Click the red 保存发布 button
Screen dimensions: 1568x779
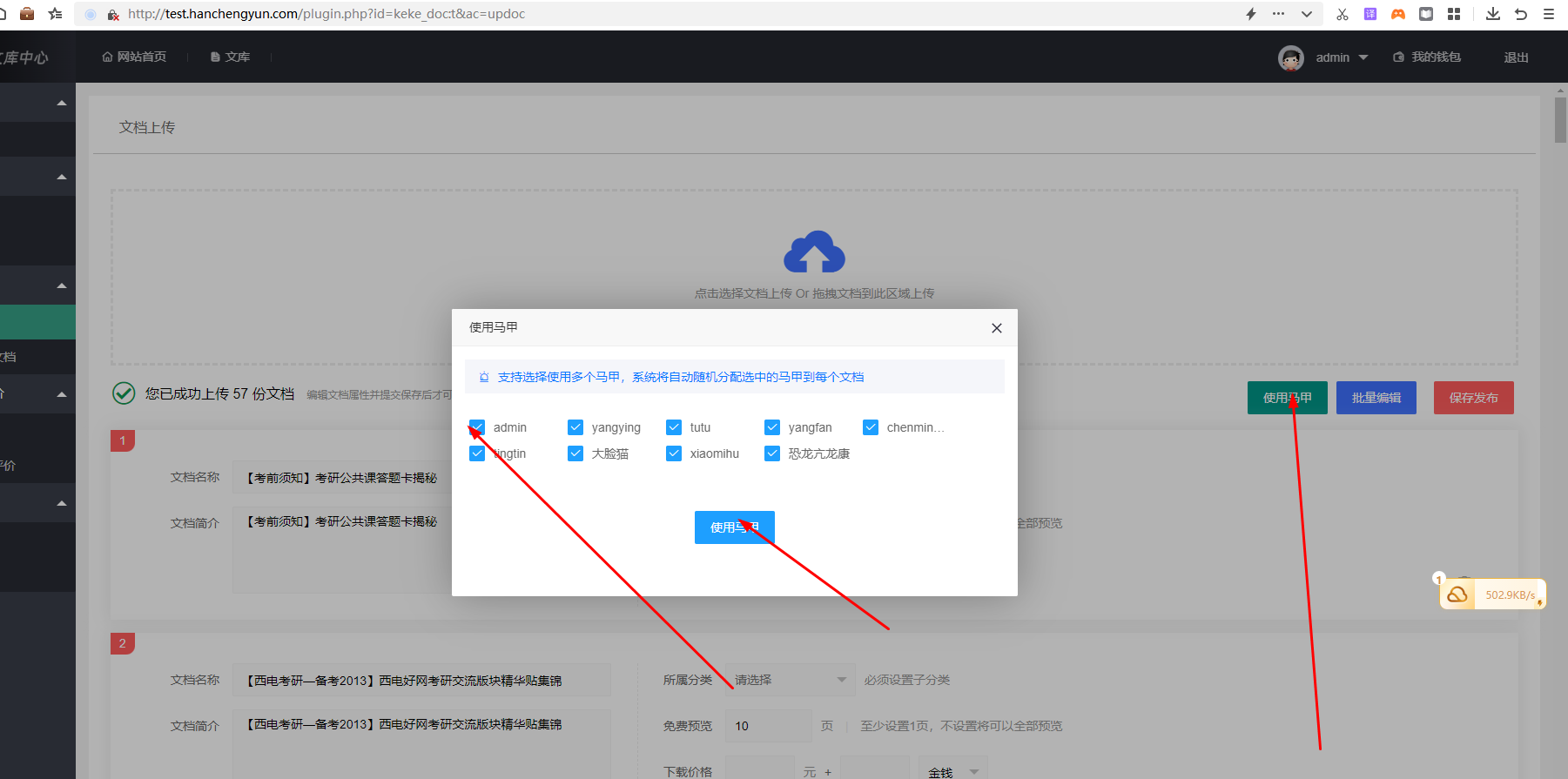[x=1473, y=398]
